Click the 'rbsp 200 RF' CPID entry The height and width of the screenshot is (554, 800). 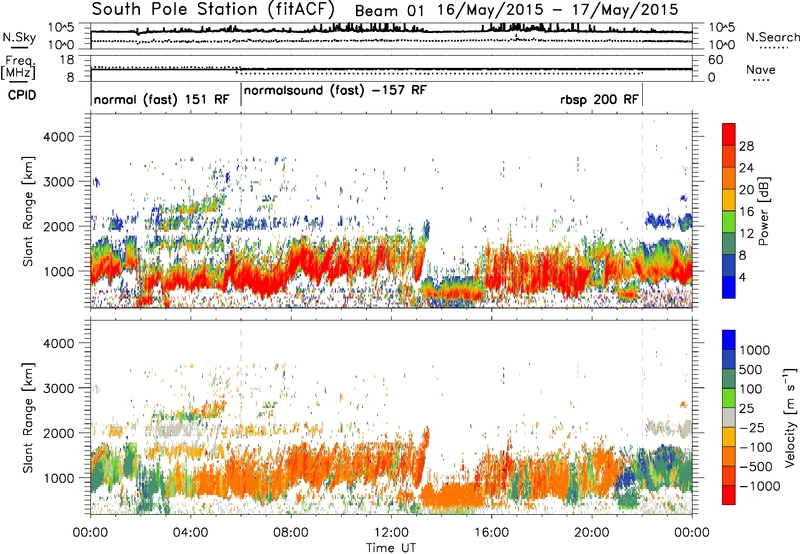pyautogui.click(x=599, y=99)
